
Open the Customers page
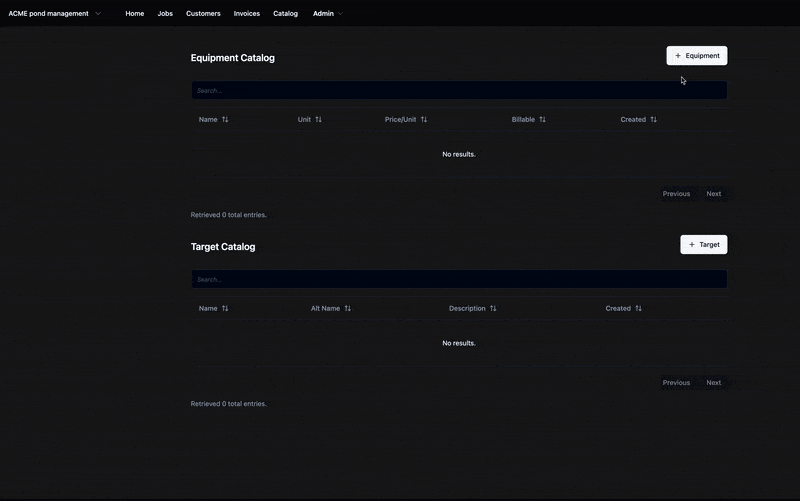click(x=203, y=14)
